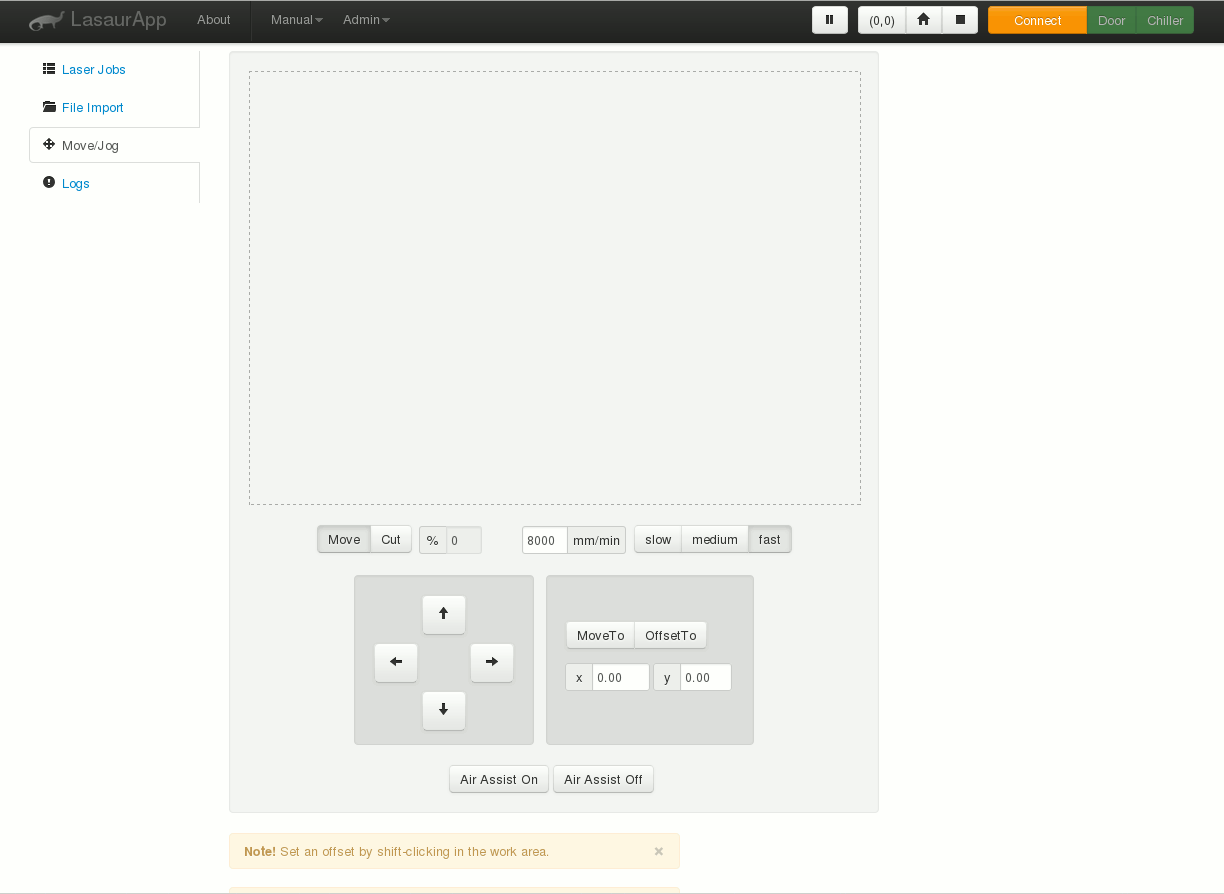Click the home icon to run homing
The width and height of the screenshot is (1224, 894).
tap(924, 20)
